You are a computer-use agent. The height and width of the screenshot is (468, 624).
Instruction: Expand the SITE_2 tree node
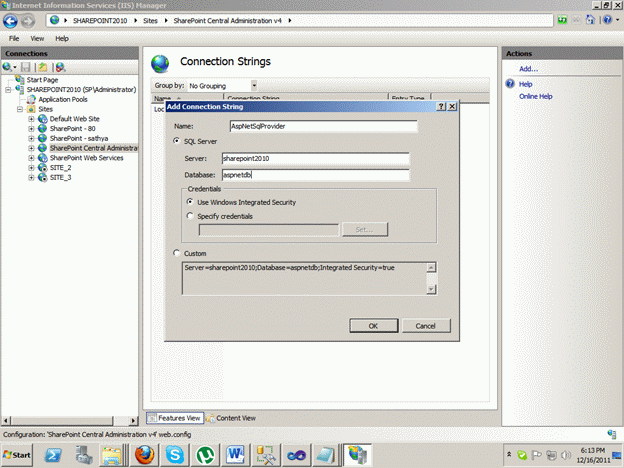[x=31, y=168]
